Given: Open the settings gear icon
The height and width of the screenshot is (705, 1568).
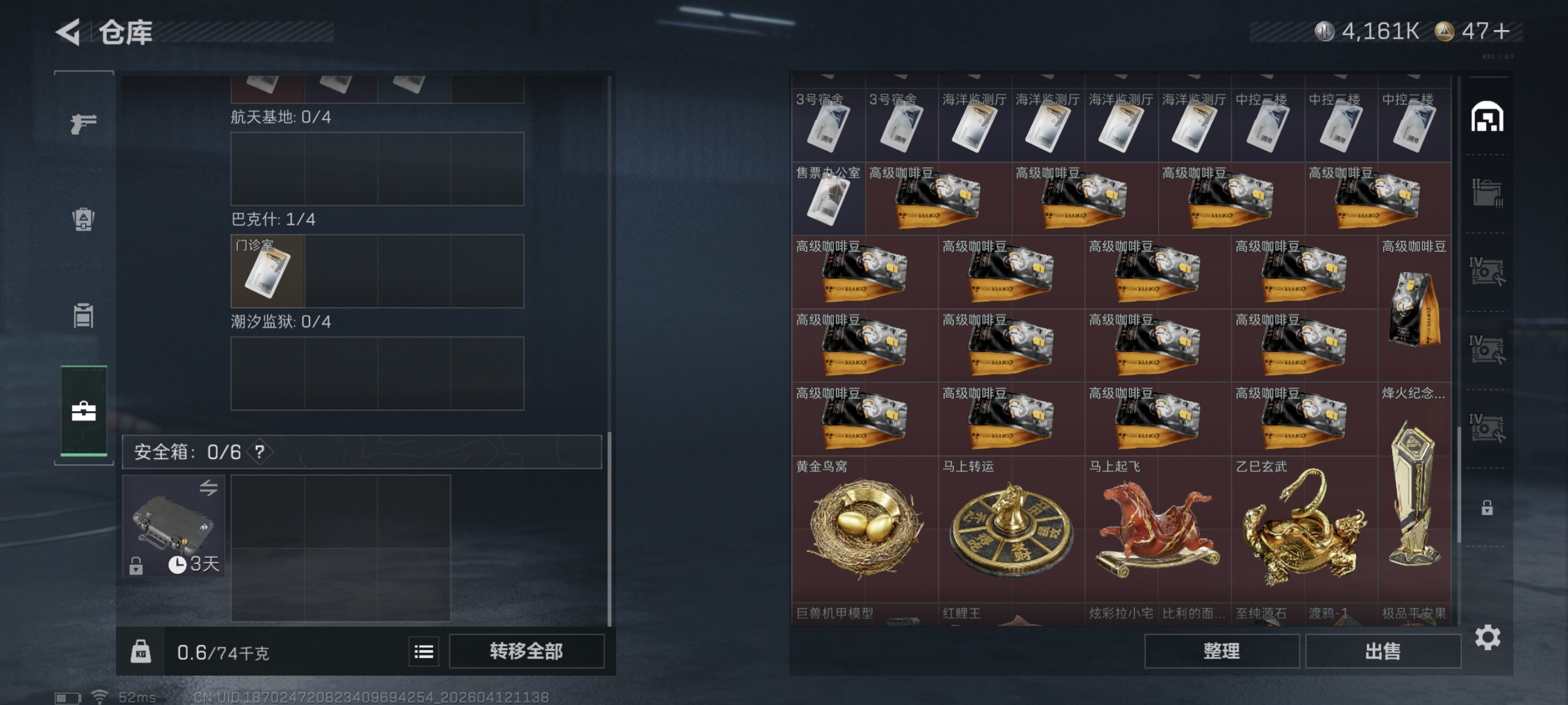Looking at the screenshot, I should click(1487, 637).
